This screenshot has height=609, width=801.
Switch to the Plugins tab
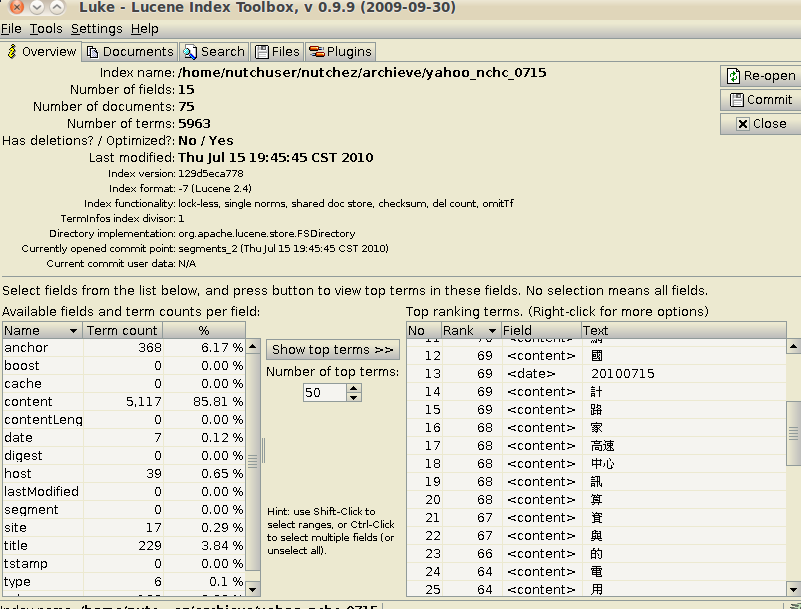tap(341, 52)
